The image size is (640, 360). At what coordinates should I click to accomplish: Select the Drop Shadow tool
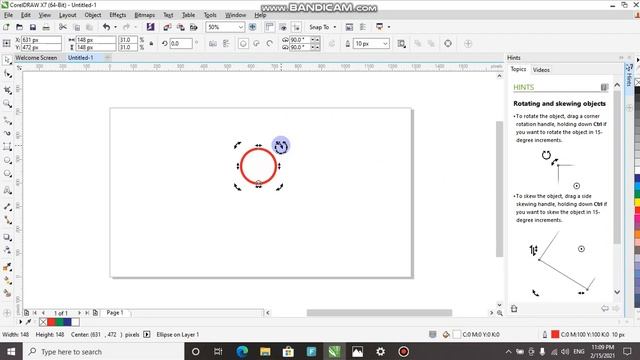pos(7,237)
